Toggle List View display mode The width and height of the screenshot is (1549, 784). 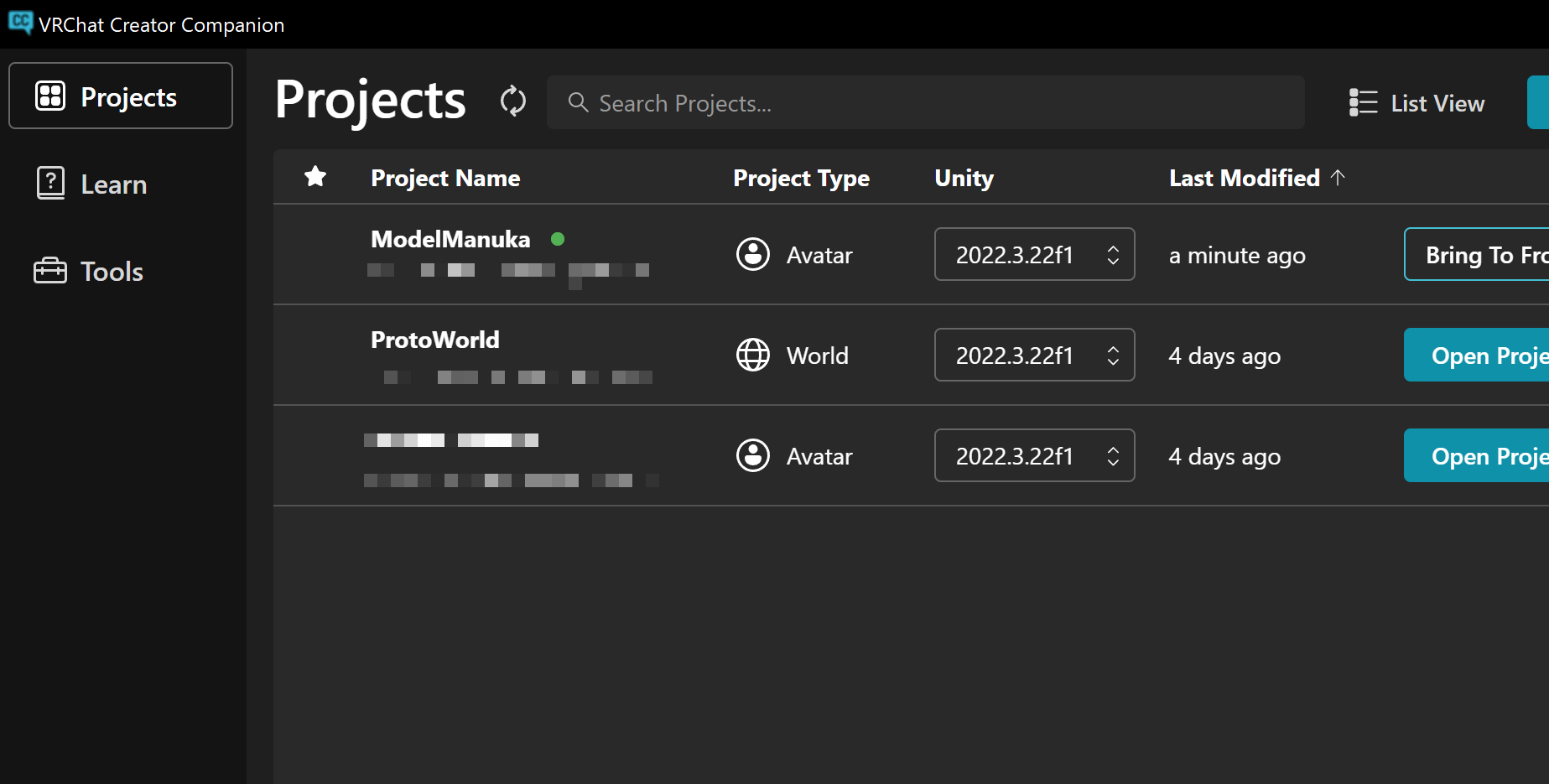[1416, 102]
